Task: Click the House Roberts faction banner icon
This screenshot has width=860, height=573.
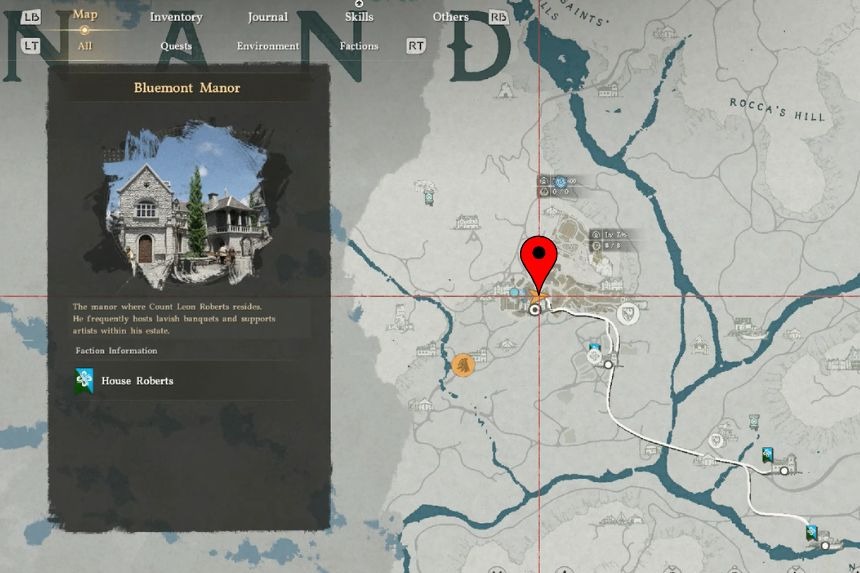Action: 85,381
